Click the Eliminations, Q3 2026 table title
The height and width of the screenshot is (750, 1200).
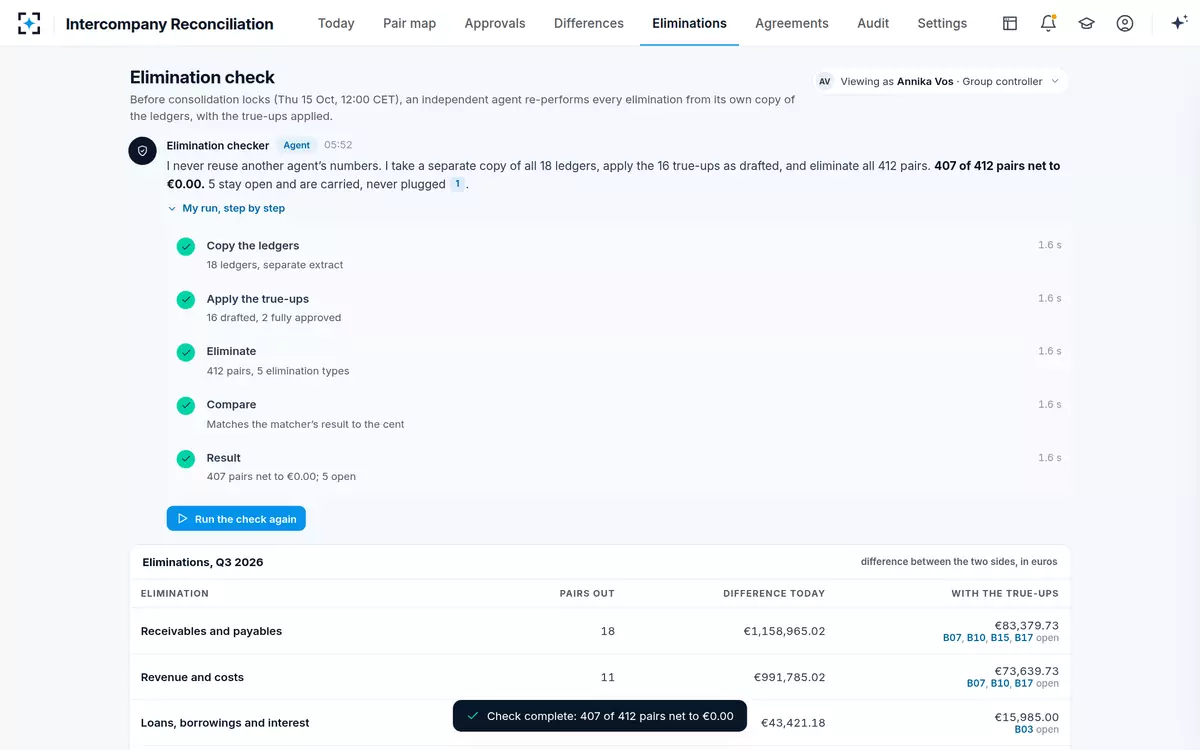point(203,562)
